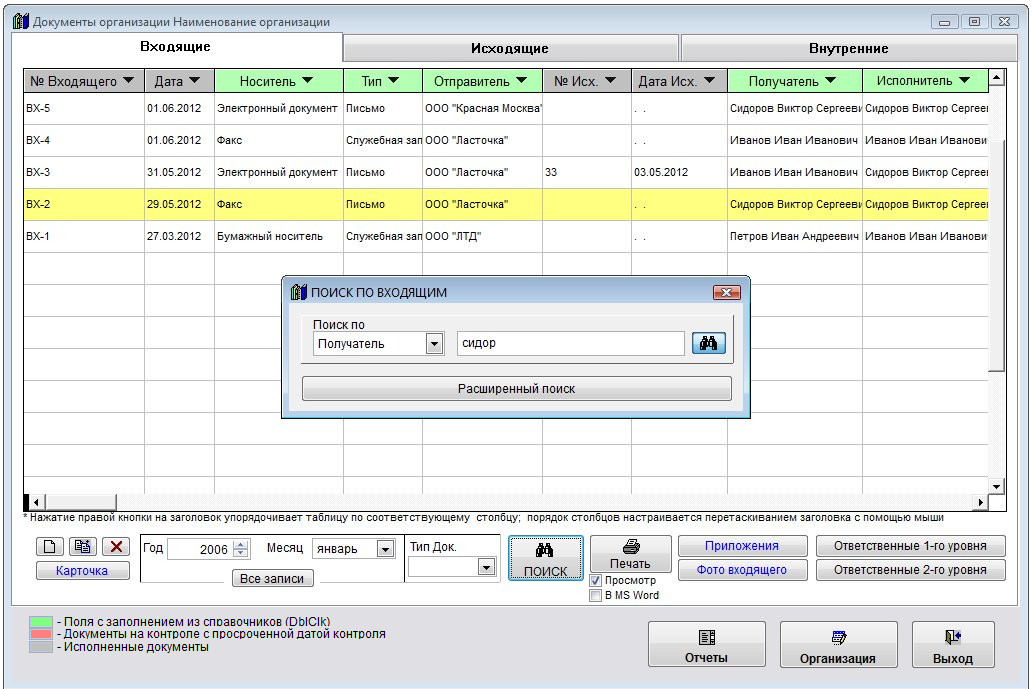
Task: Expand the Месяц month dropdown
Action: tap(385, 549)
